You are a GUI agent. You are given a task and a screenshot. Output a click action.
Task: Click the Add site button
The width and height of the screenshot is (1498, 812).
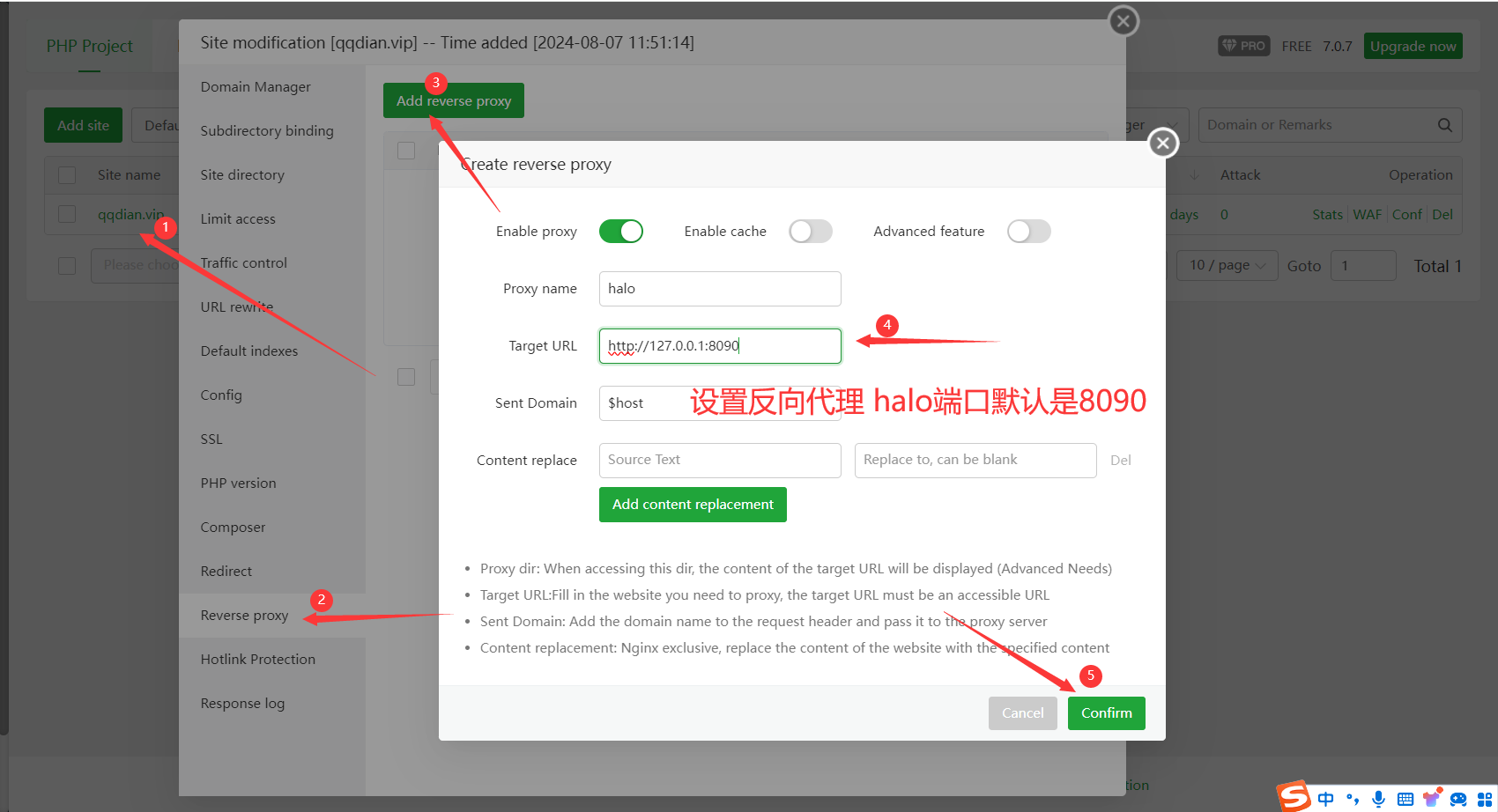(84, 125)
